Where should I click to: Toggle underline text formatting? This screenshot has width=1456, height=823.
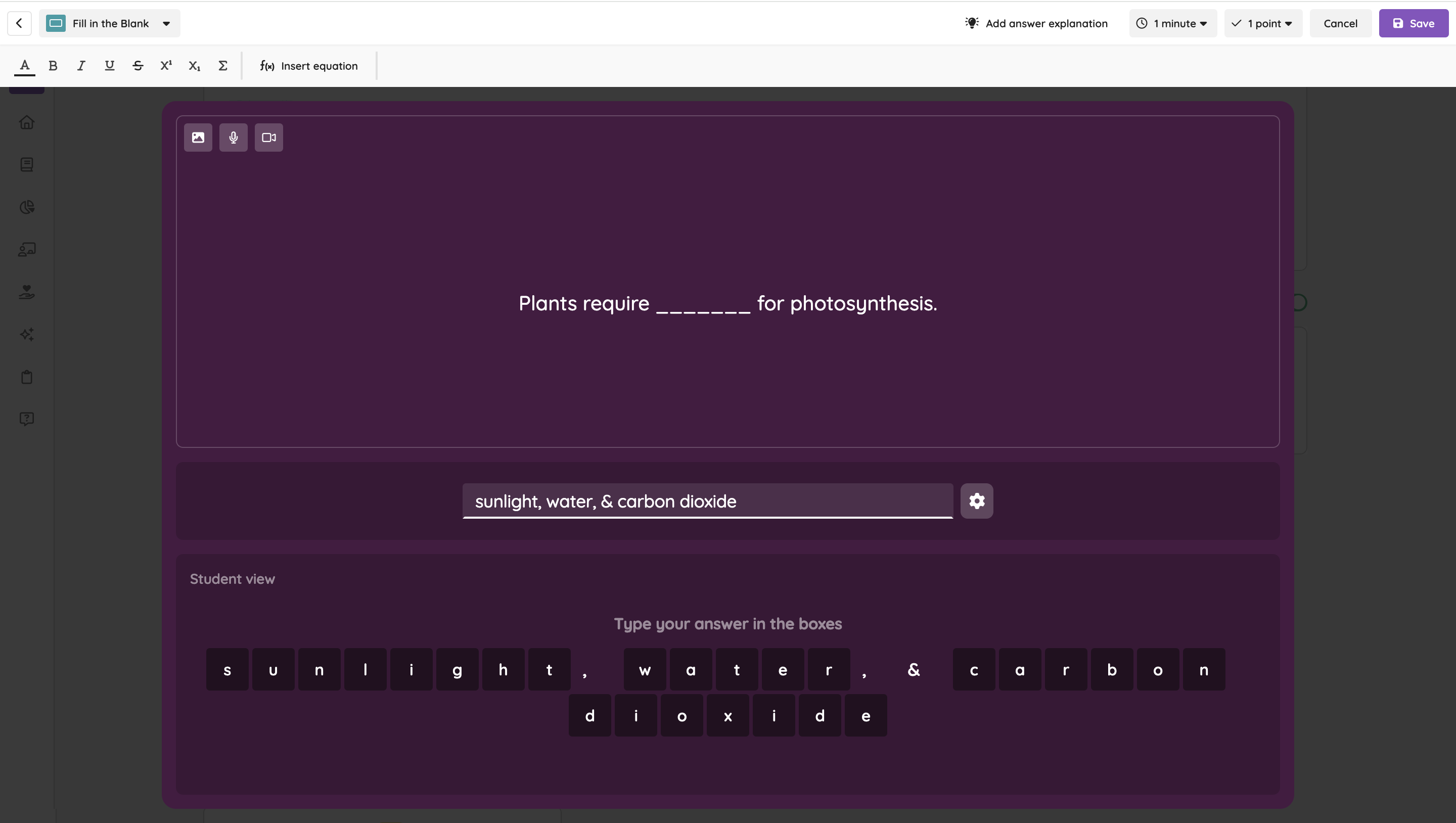tap(110, 66)
